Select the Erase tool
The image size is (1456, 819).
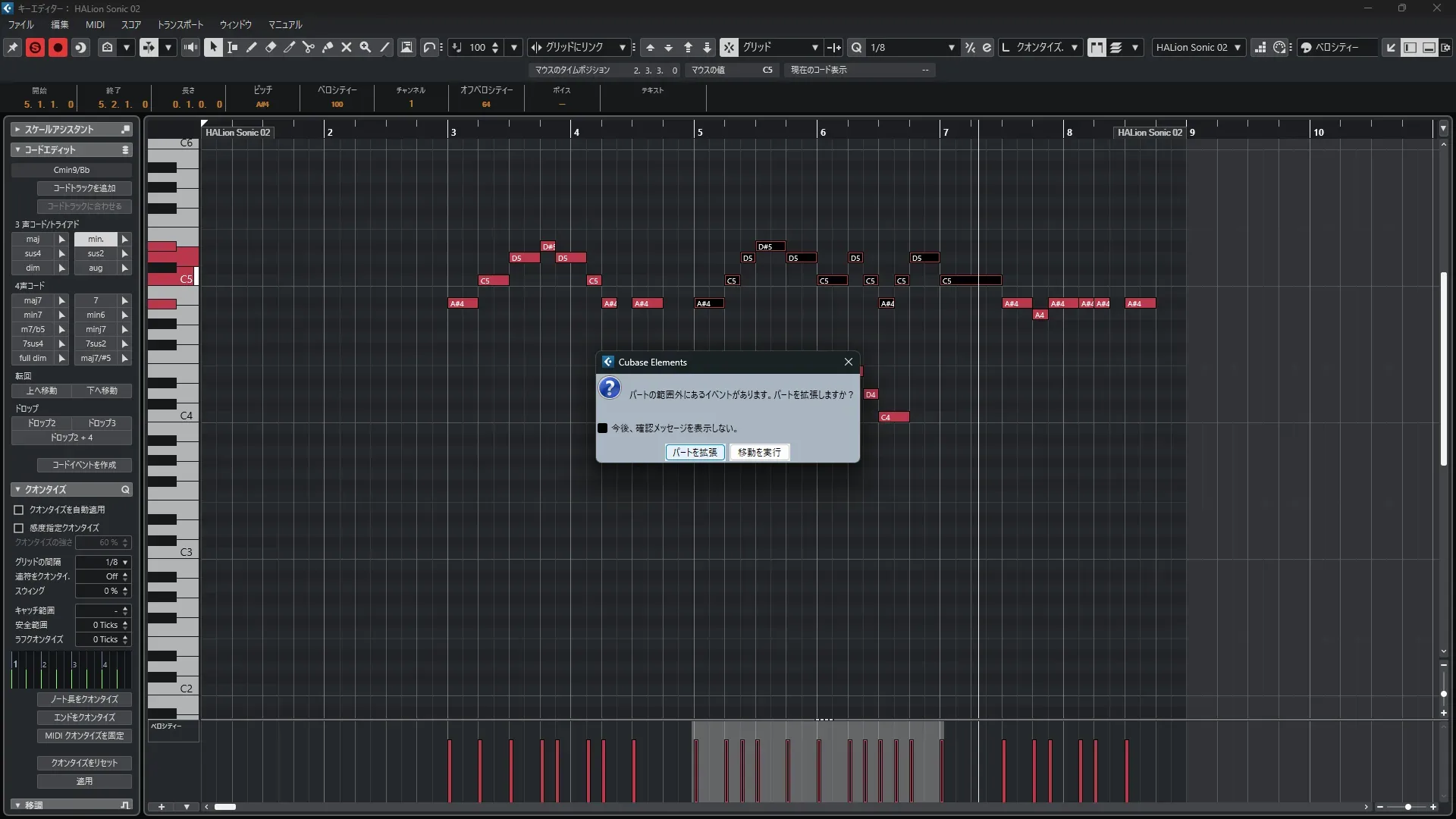pos(270,47)
